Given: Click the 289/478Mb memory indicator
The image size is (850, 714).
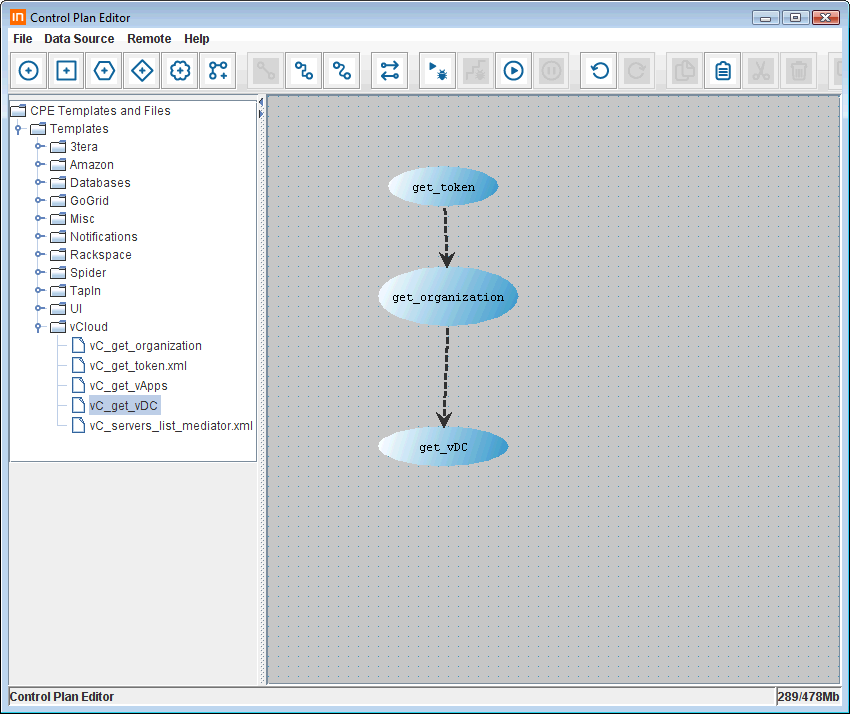Looking at the screenshot, I should [808, 697].
